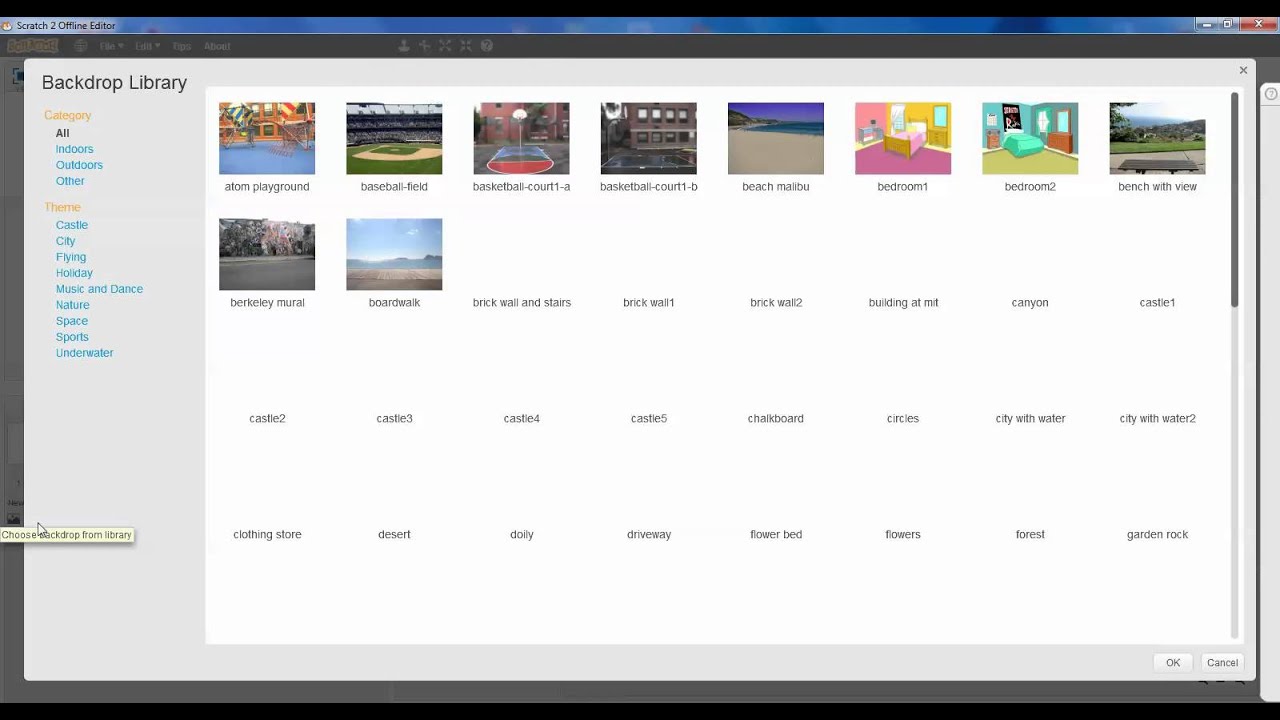The width and height of the screenshot is (1280, 720).
Task: Click the globe language icon
Action: [81, 46]
